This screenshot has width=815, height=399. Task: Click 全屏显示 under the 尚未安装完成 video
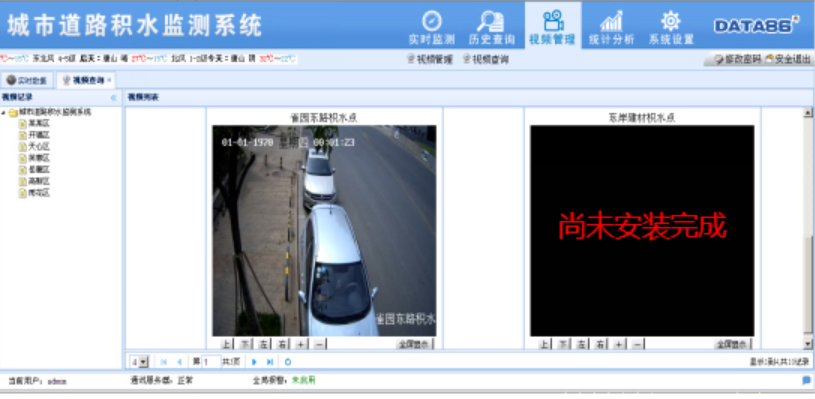coord(732,344)
